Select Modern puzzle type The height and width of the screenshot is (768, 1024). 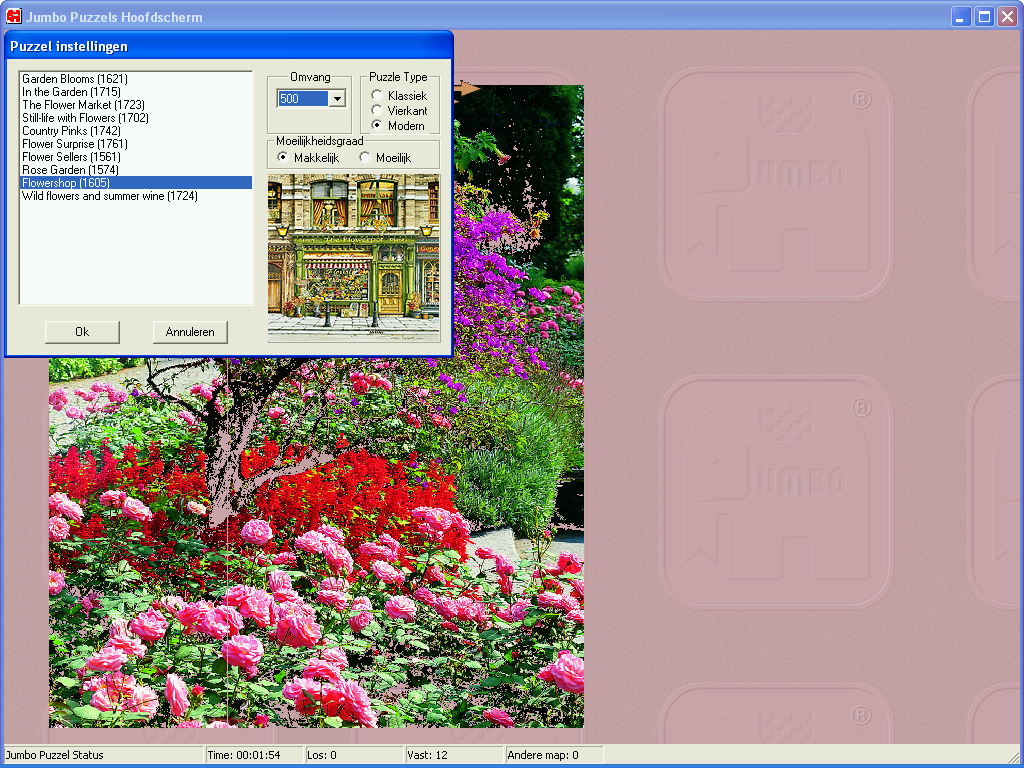tap(398, 125)
